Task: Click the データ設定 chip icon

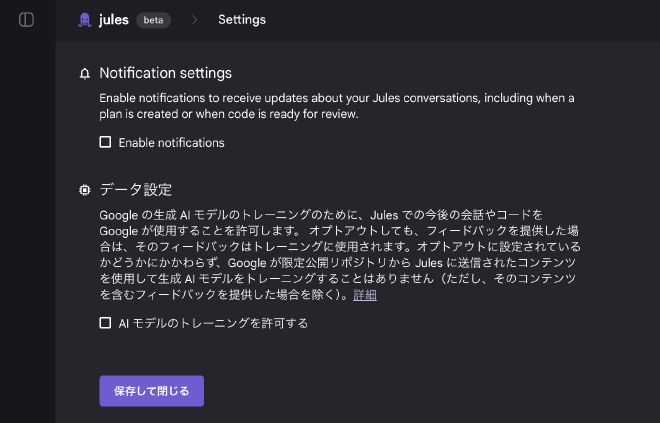Action: pyautogui.click(x=85, y=190)
